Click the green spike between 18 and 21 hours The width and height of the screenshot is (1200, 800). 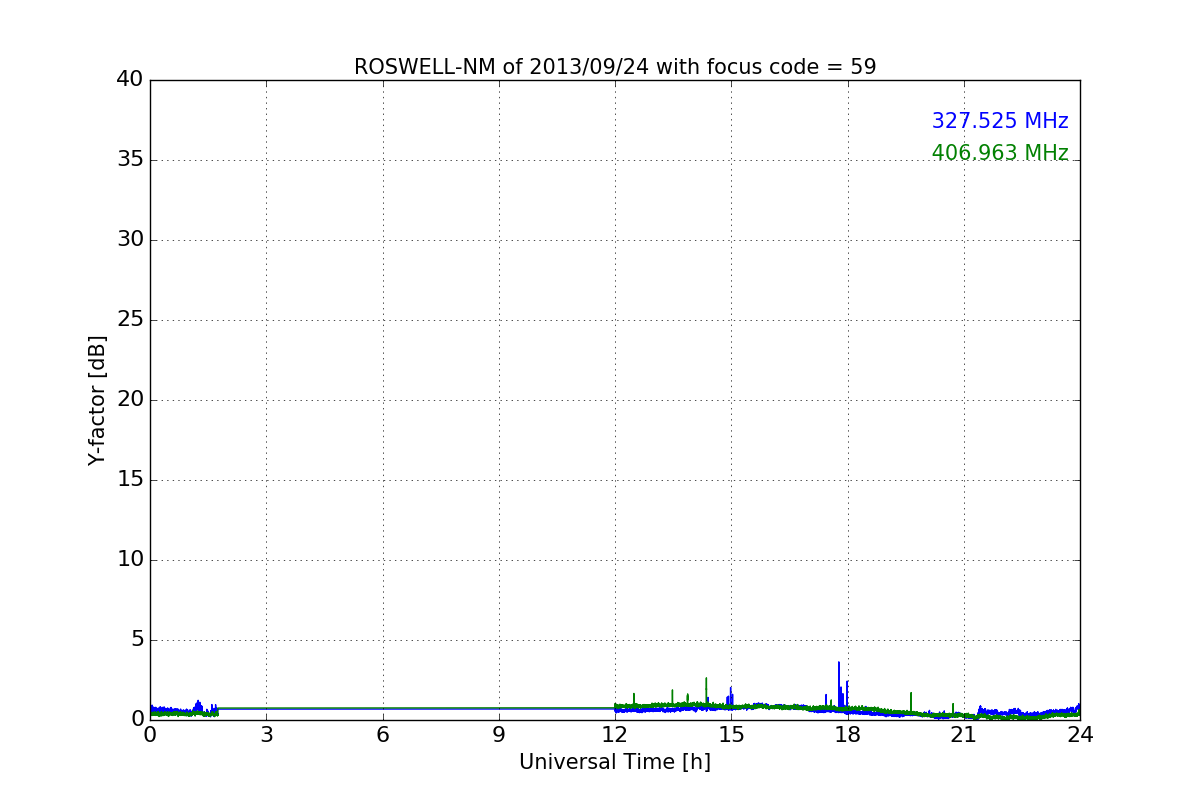click(x=911, y=700)
